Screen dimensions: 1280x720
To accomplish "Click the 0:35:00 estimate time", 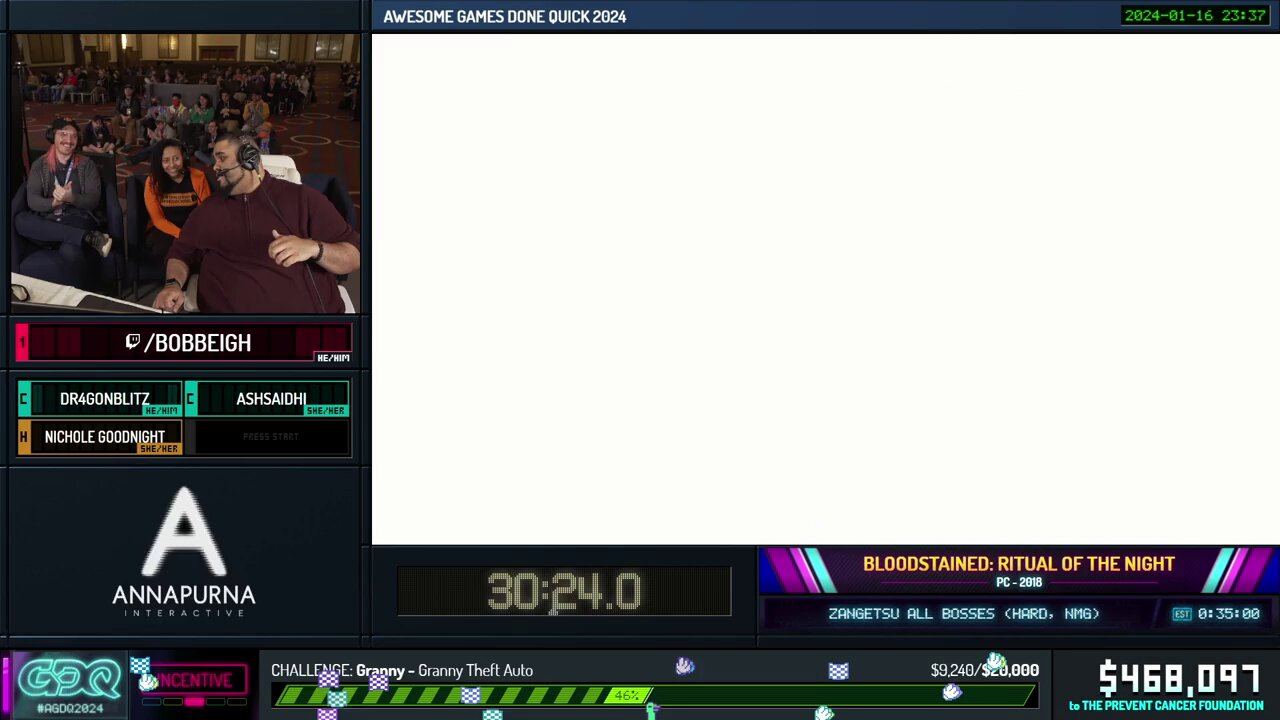I will pyautogui.click(x=1229, y=614).
